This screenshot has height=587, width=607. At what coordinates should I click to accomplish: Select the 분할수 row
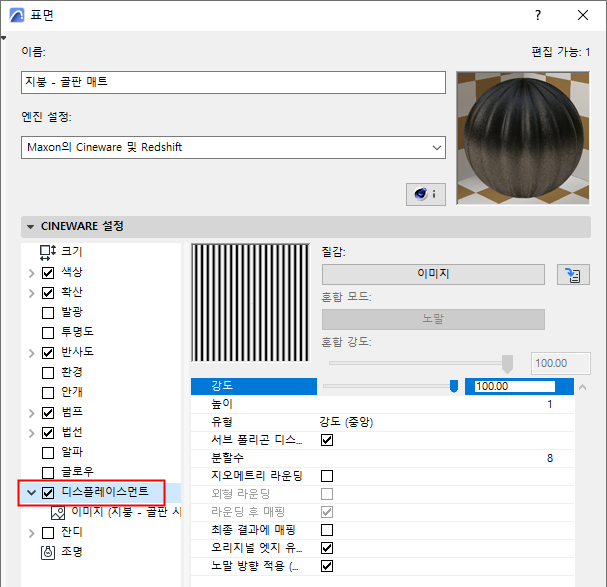(382, 458)
